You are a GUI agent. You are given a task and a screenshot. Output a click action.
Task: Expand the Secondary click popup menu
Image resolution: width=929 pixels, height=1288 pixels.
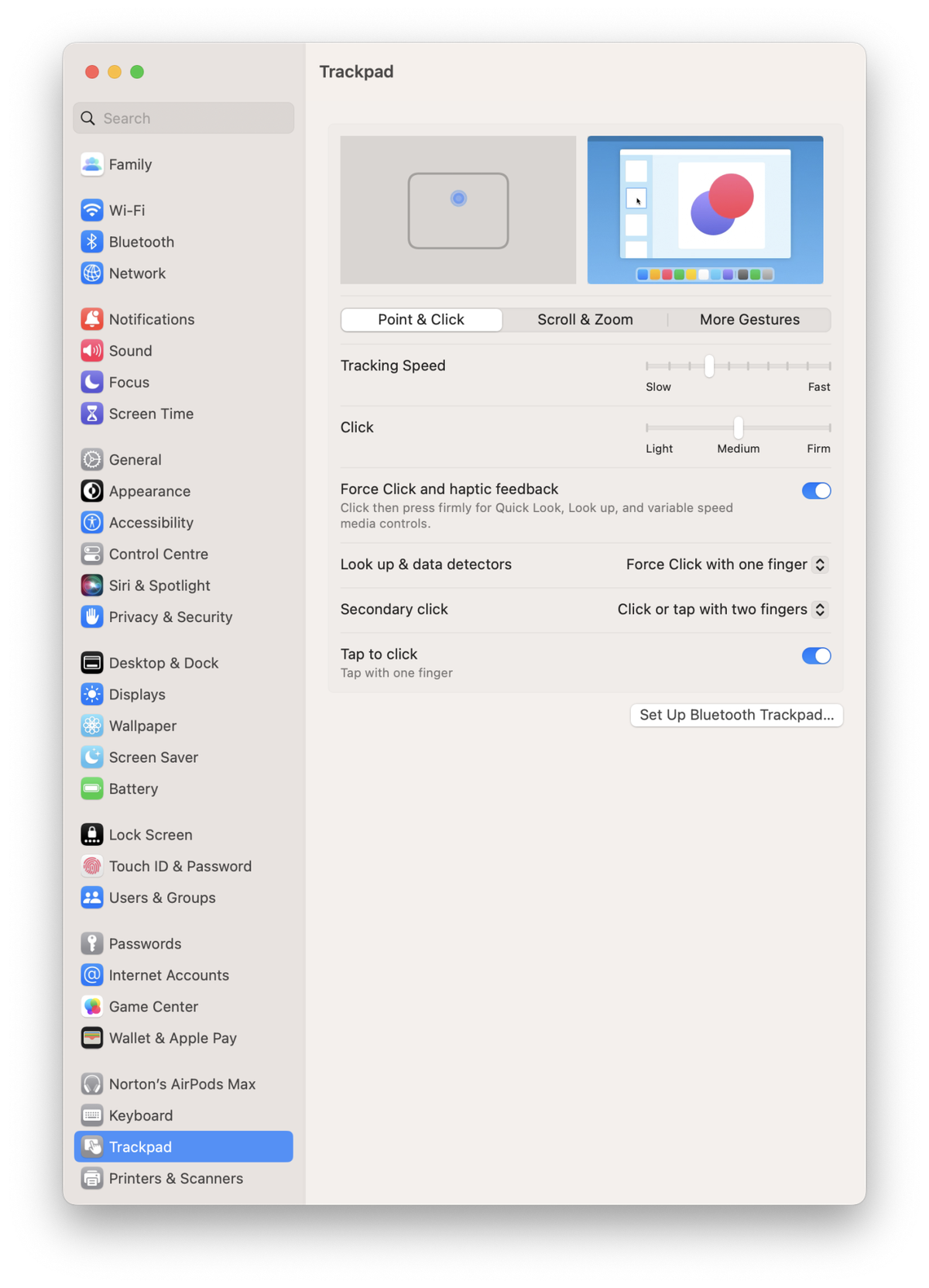723,610
